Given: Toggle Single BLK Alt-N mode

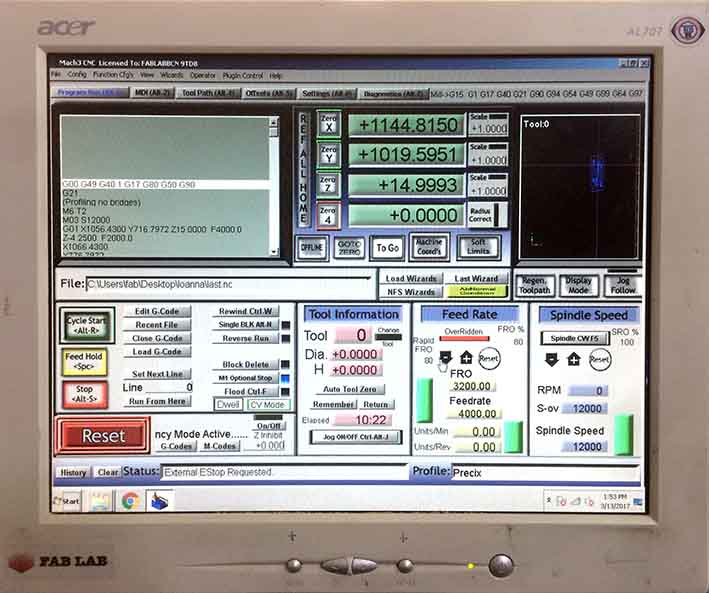Looking at the screenshot, I should tap(246, 325).
